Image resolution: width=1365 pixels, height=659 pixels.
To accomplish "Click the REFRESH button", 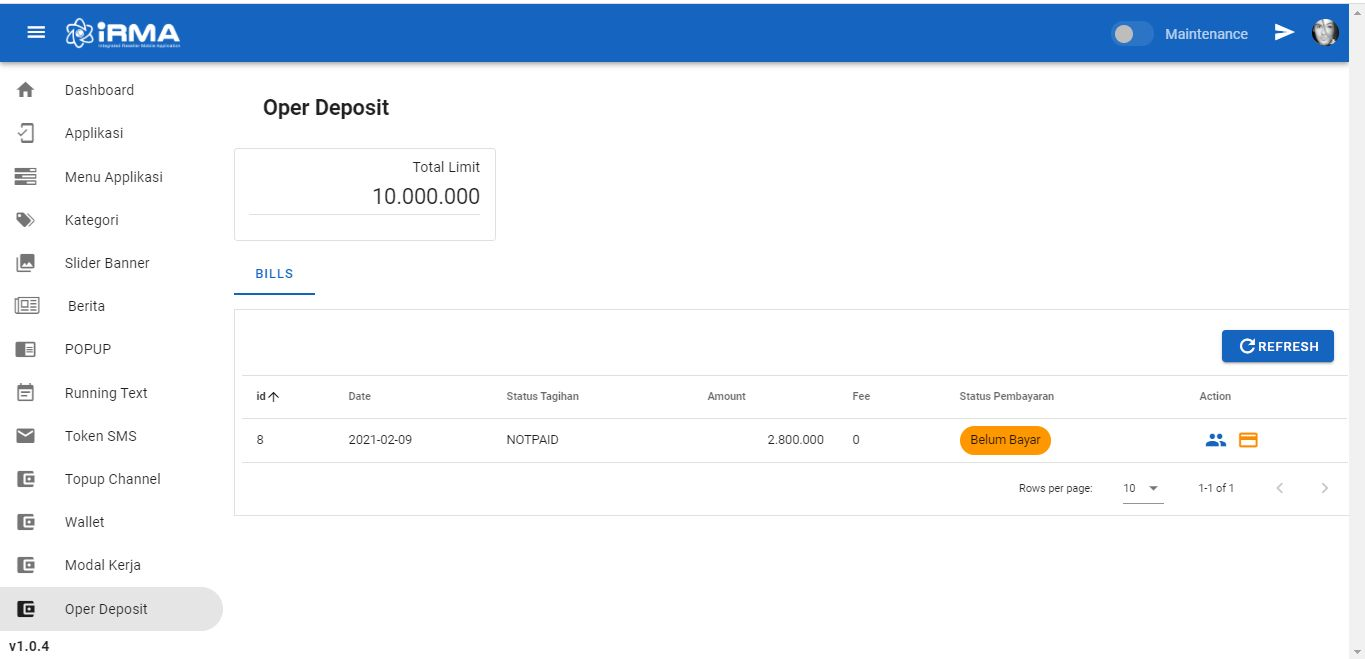I will pos(1277,346).
